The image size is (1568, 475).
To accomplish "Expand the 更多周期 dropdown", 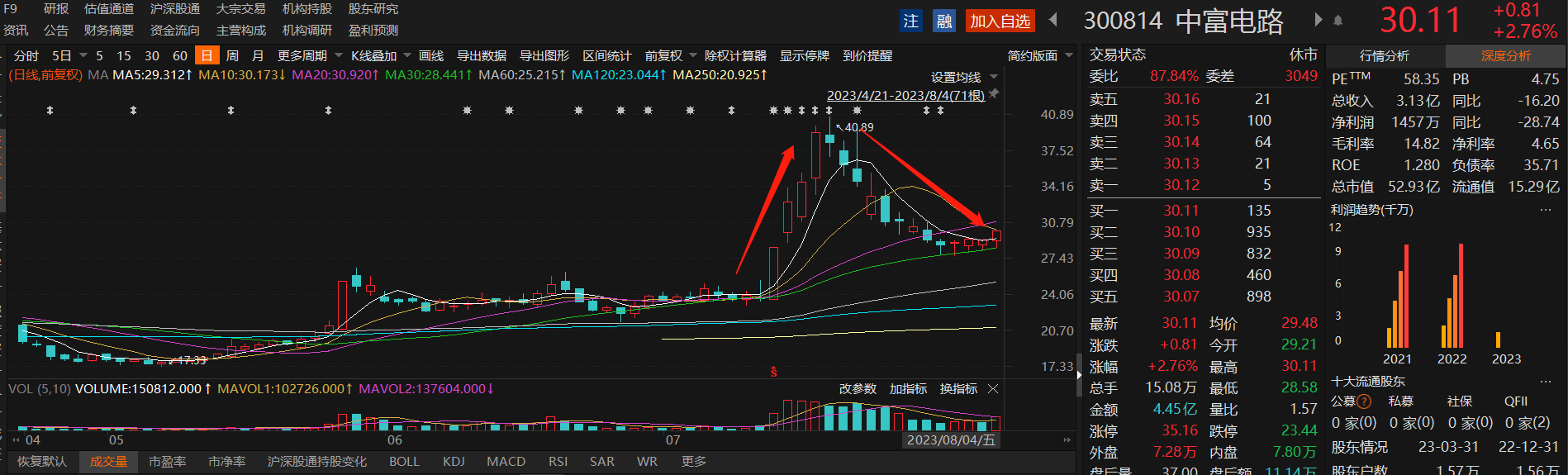I will tap(309, 55).
